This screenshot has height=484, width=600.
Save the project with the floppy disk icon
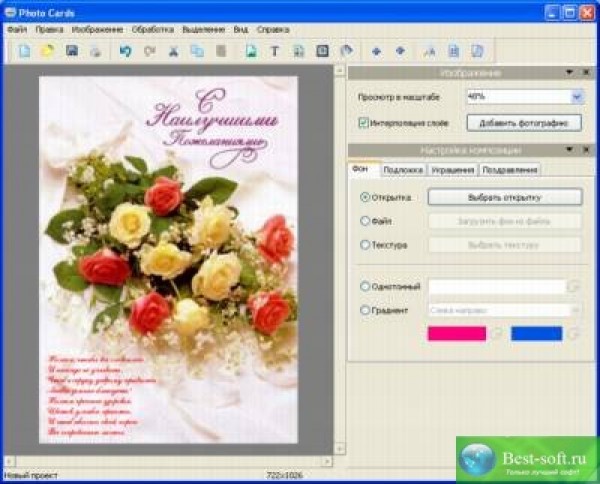coord(72,51)
